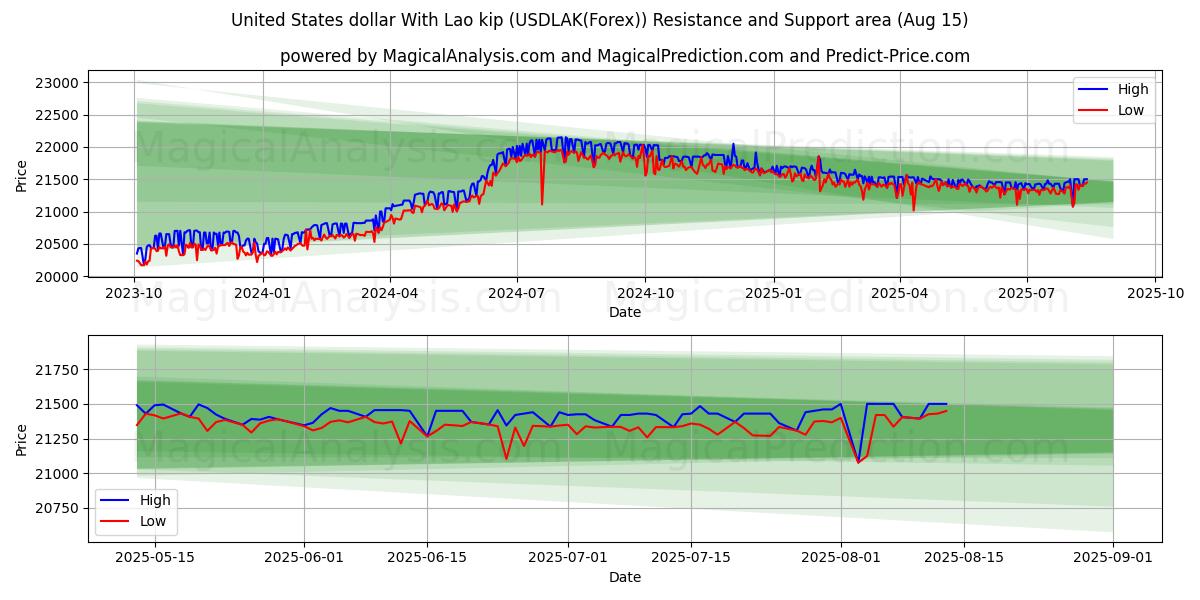1200x600 pixels.
Task: Click the 2025-09-01 date tick label
Action: point(1113,560)
